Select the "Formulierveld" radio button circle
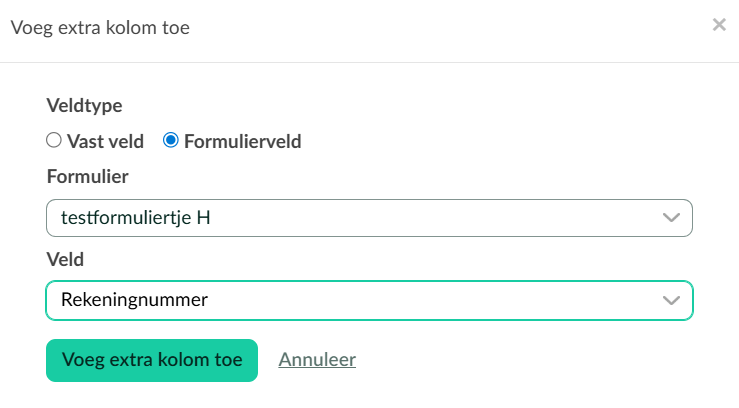 pos(171,141)
